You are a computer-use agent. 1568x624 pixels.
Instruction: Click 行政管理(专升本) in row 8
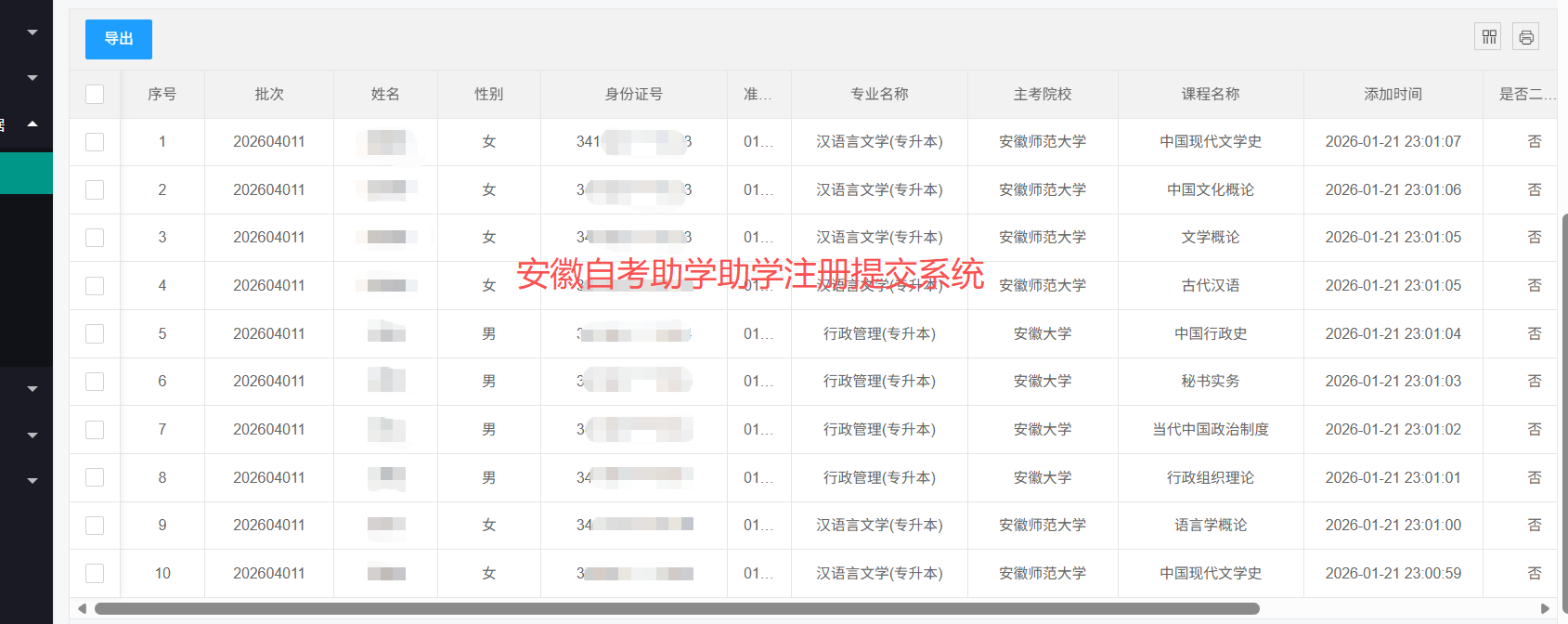tap(879, 477)
